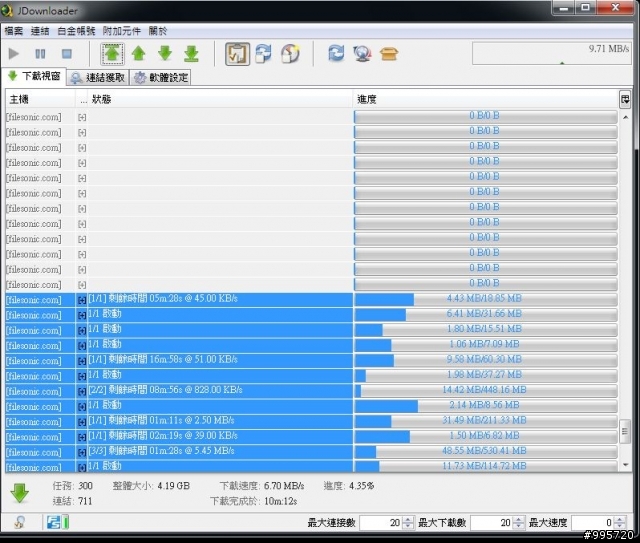The image size is (640, 543).
Task: Switch to the 軟體設定 tab
Action: tap(161, 78)
